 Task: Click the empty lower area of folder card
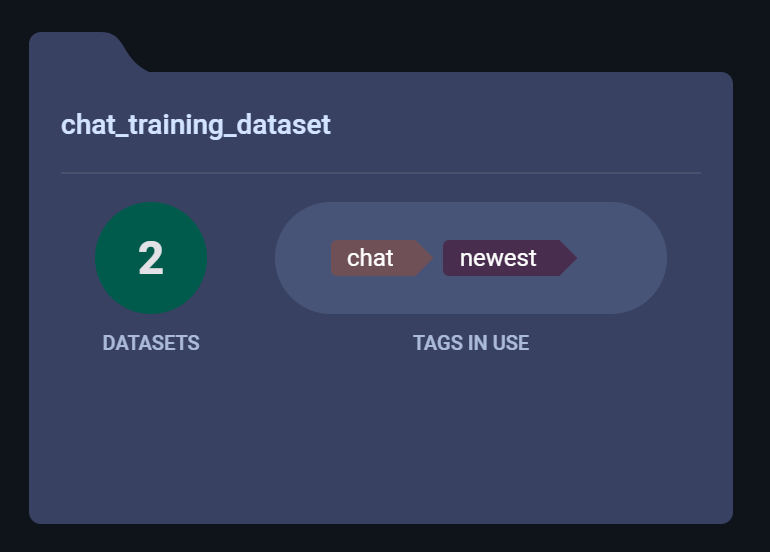point(381,440)
